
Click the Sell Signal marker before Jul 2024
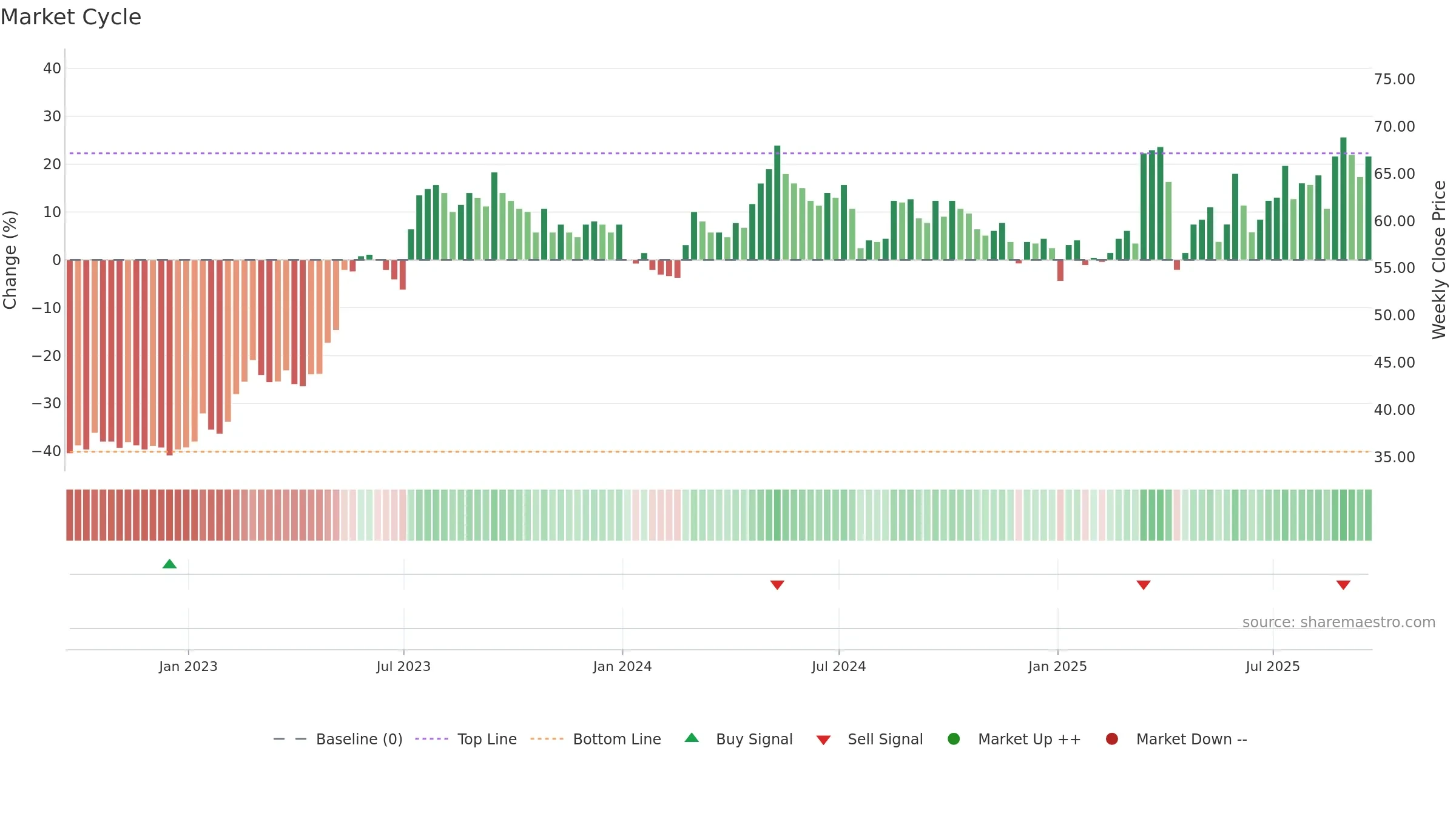coord(777,585)
